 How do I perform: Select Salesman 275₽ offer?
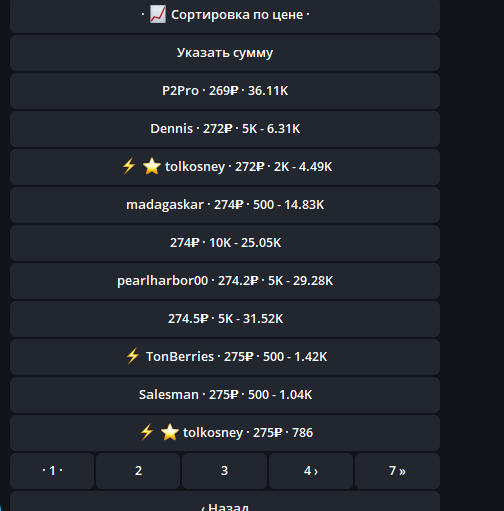225,395
